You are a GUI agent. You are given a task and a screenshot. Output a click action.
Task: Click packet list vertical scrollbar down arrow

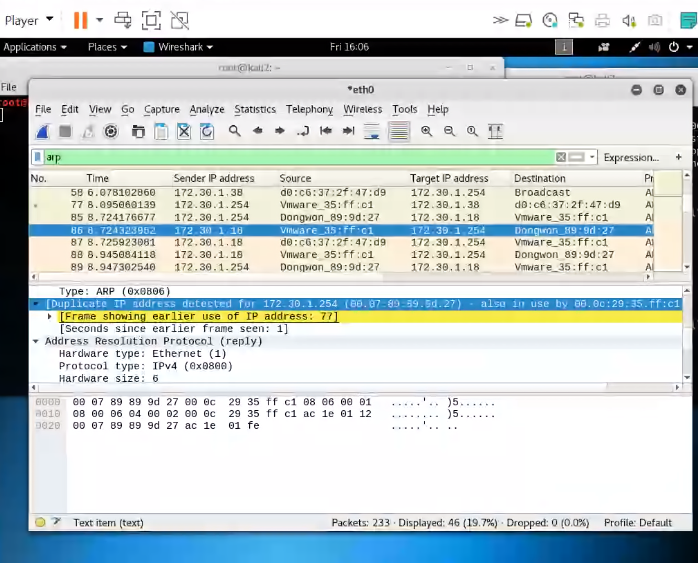click(687, 267)
